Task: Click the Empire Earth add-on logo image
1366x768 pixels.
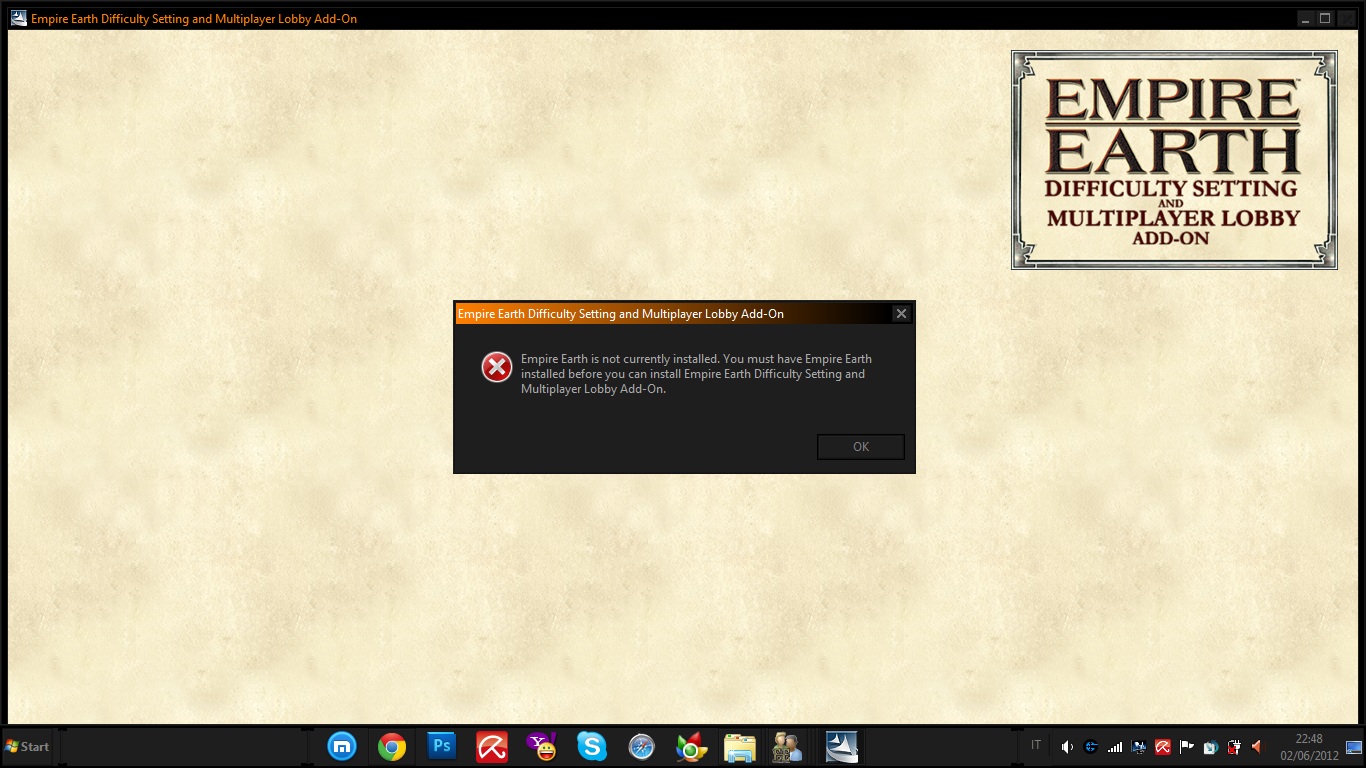Action: [x=1174, y=160]
